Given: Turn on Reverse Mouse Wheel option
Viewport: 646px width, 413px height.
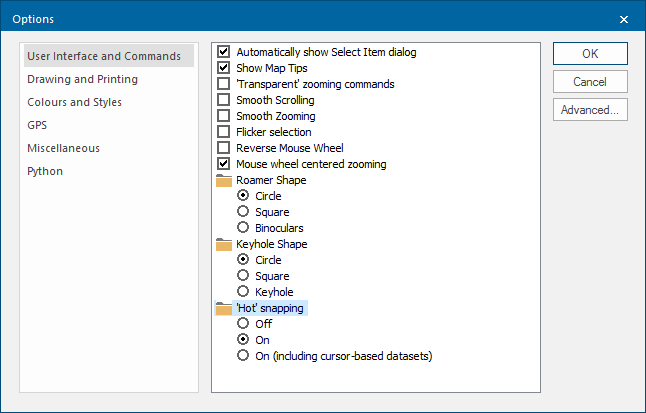Looking at the screenshot, I should click(x=224, y=148).
